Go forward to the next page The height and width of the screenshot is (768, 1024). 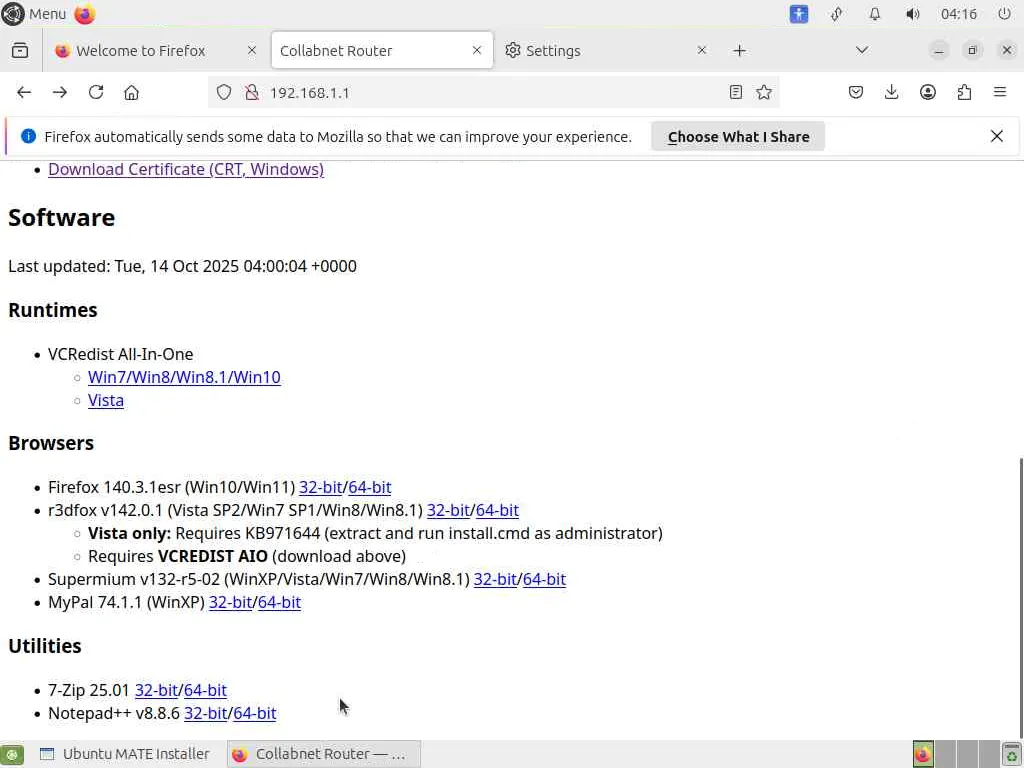tap(59, 92)
